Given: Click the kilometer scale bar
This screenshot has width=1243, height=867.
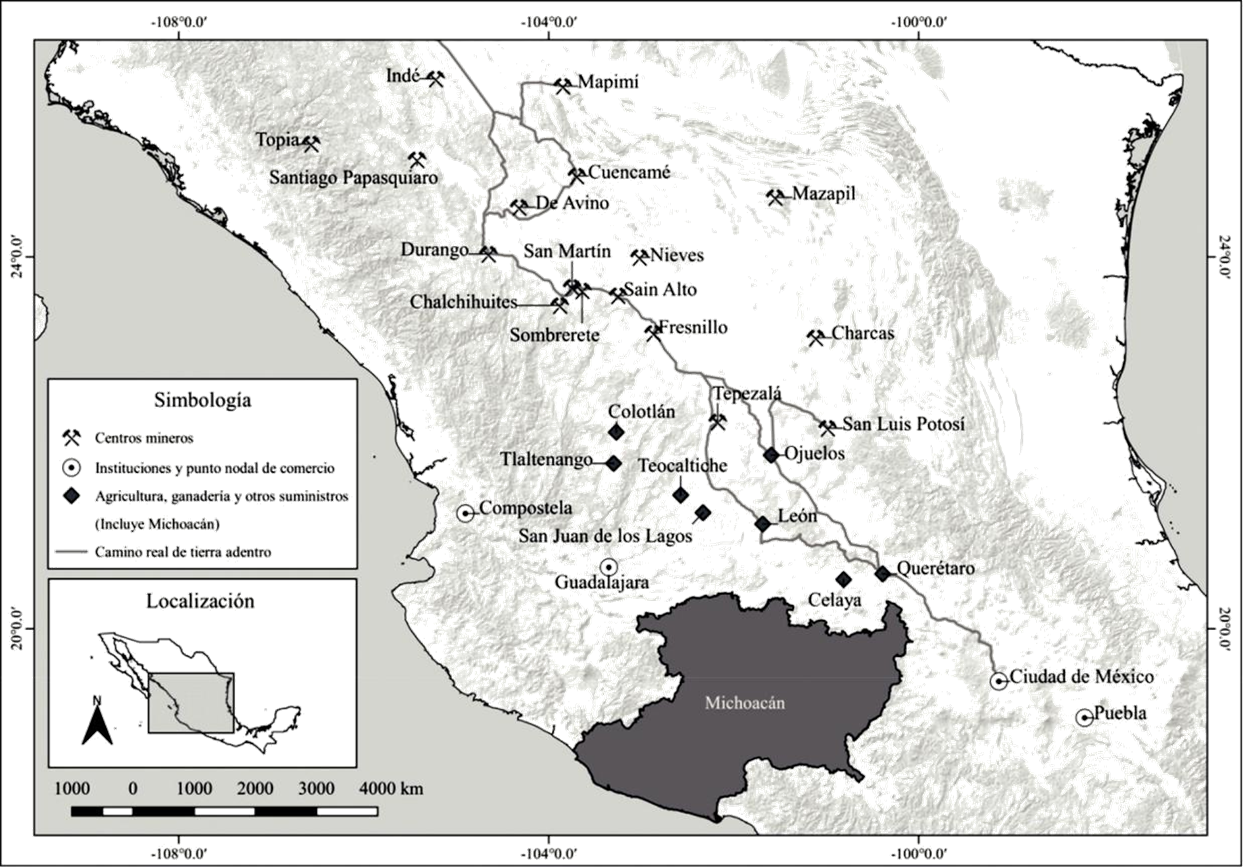Looking at the screenshot, I should [210, 810].
